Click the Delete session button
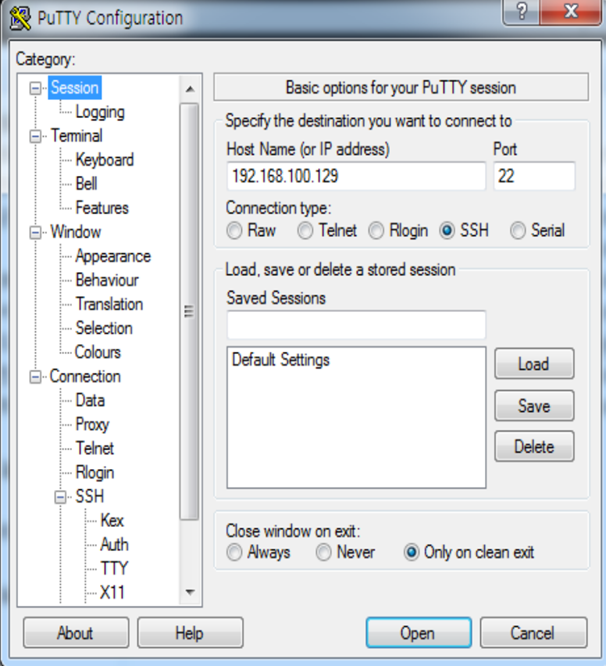 [534, 447]
